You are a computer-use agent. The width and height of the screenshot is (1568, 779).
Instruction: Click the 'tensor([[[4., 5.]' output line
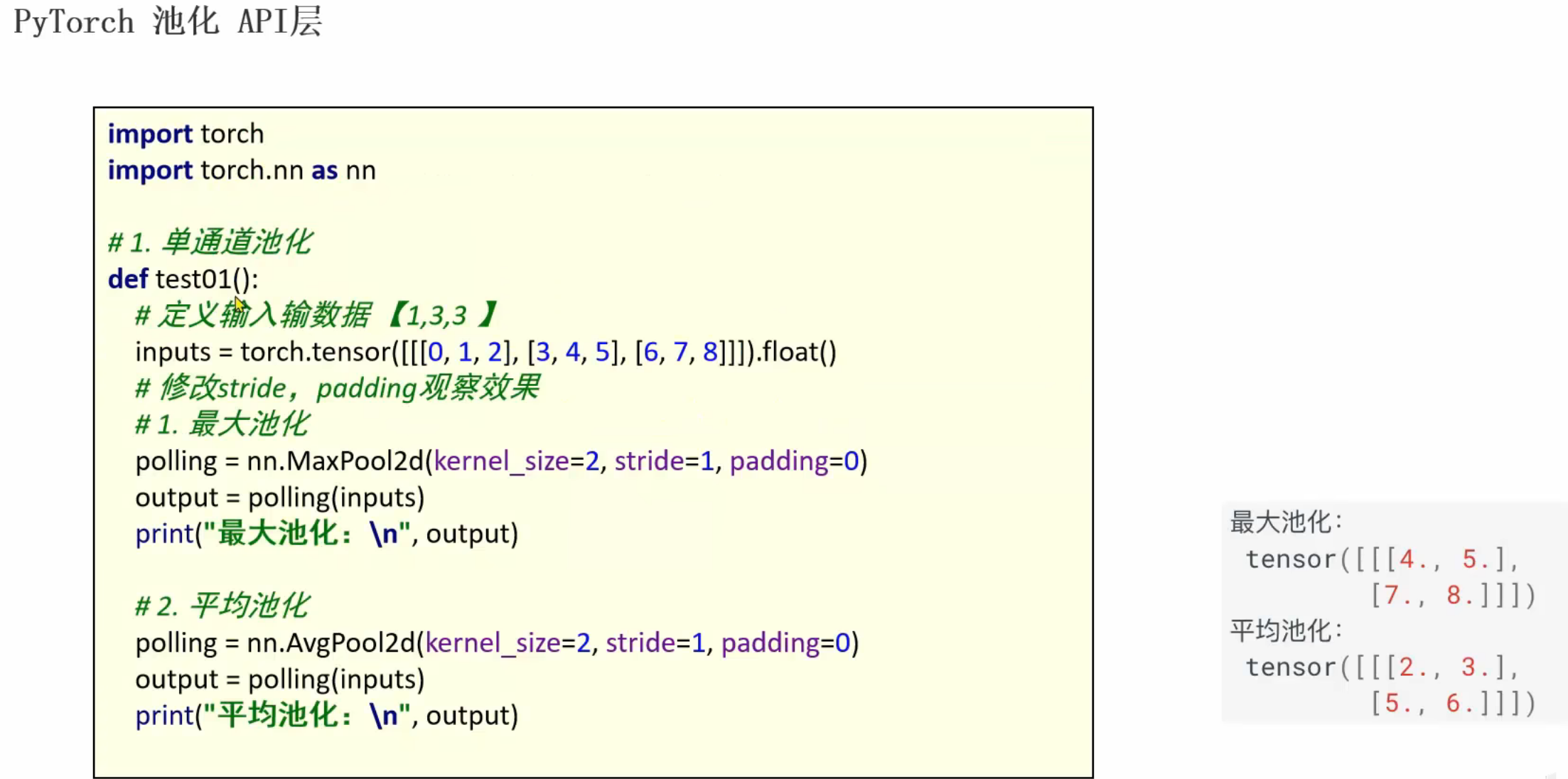click(x=1381, y=559)
